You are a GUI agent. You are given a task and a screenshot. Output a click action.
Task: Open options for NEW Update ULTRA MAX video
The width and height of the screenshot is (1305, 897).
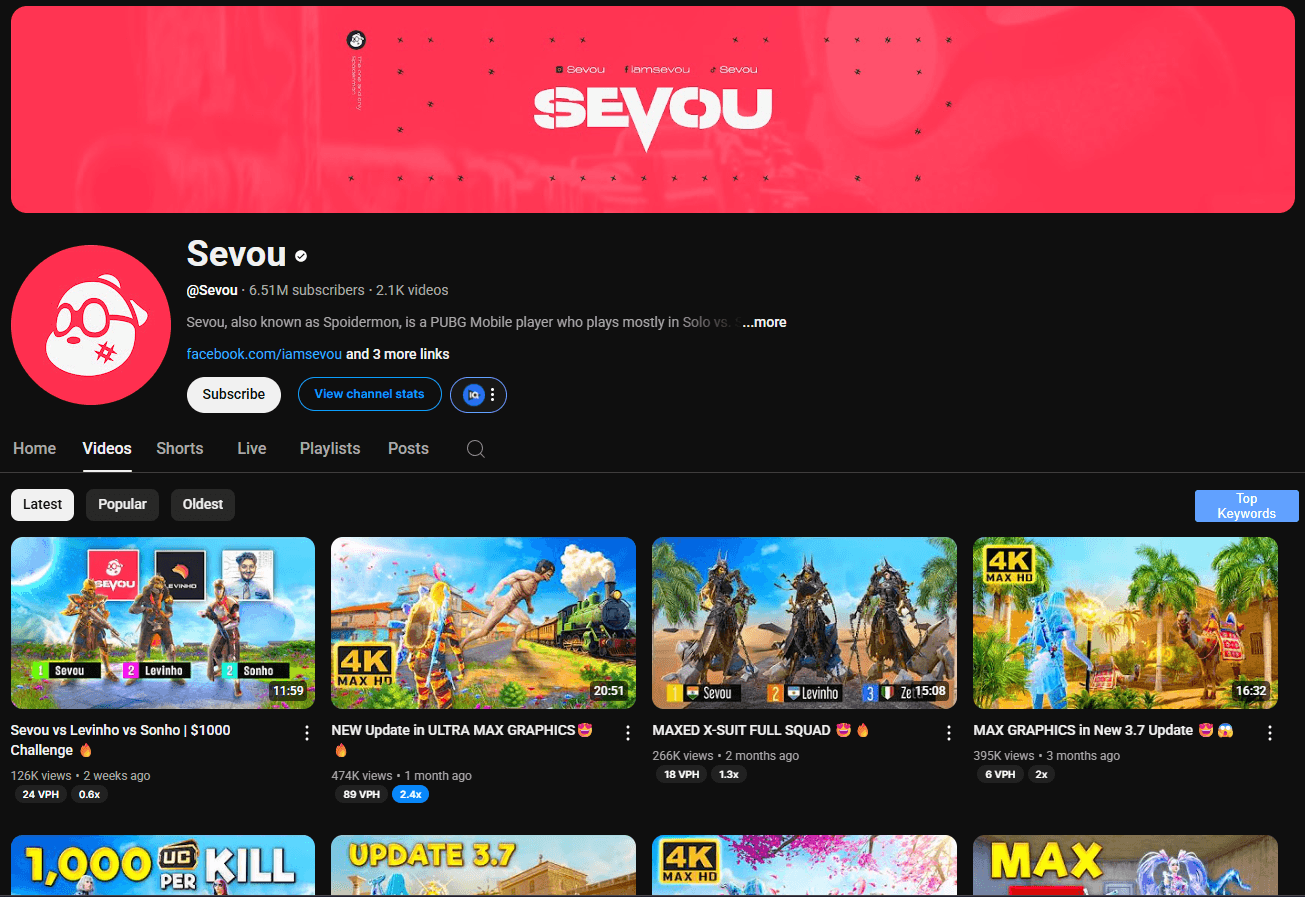[x=628, y=733]
